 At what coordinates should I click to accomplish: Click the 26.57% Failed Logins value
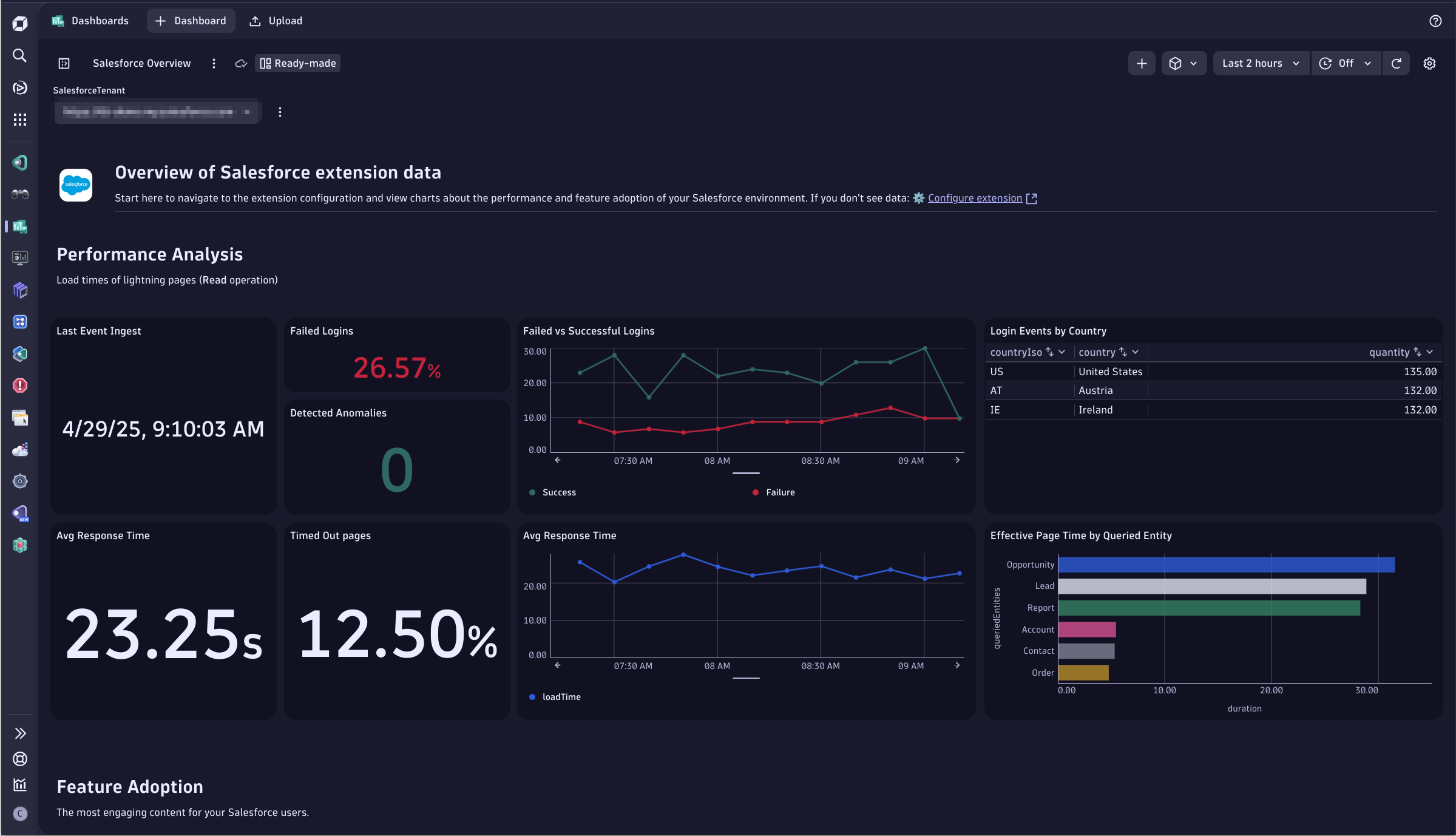pos(397,368)
